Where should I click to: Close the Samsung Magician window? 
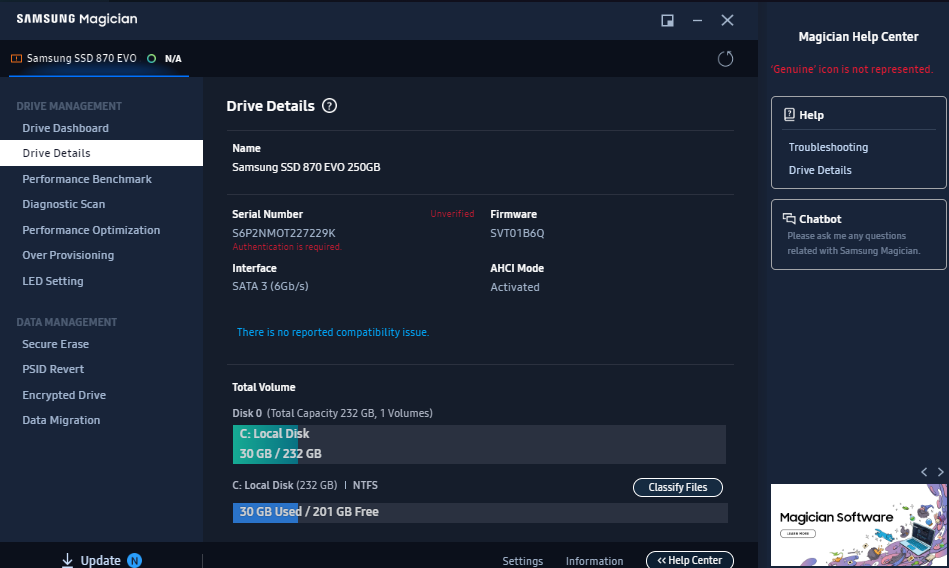727,21
